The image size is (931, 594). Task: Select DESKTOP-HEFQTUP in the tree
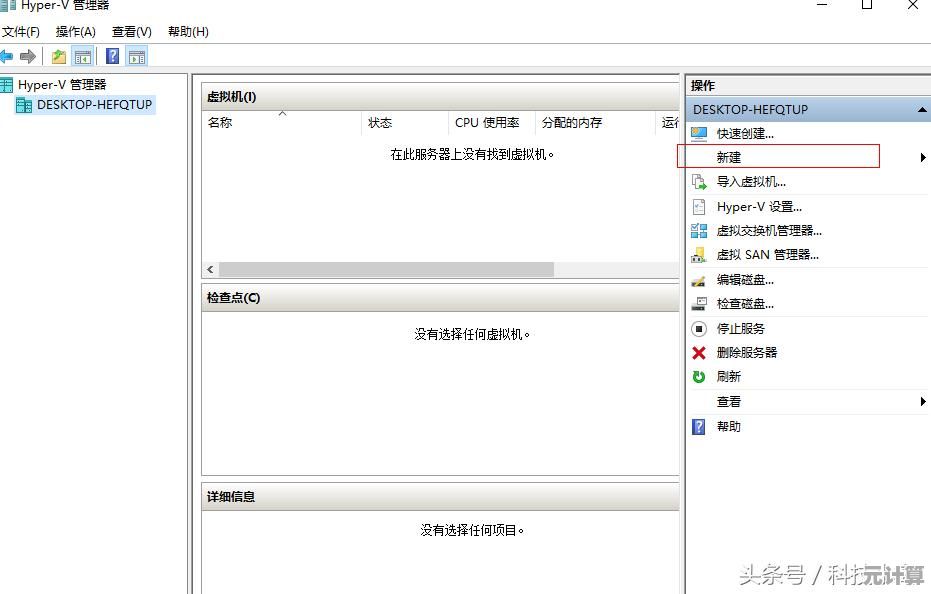tap(94, 105)
